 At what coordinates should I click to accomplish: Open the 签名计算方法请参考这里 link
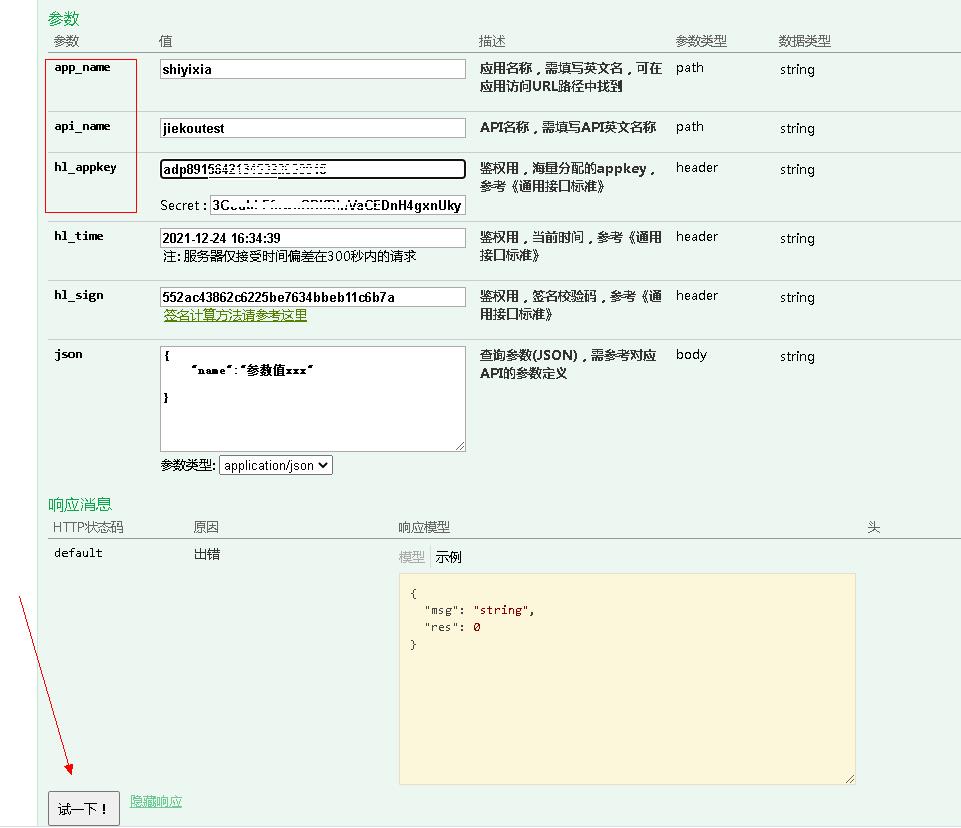click(x=235, y=315)
